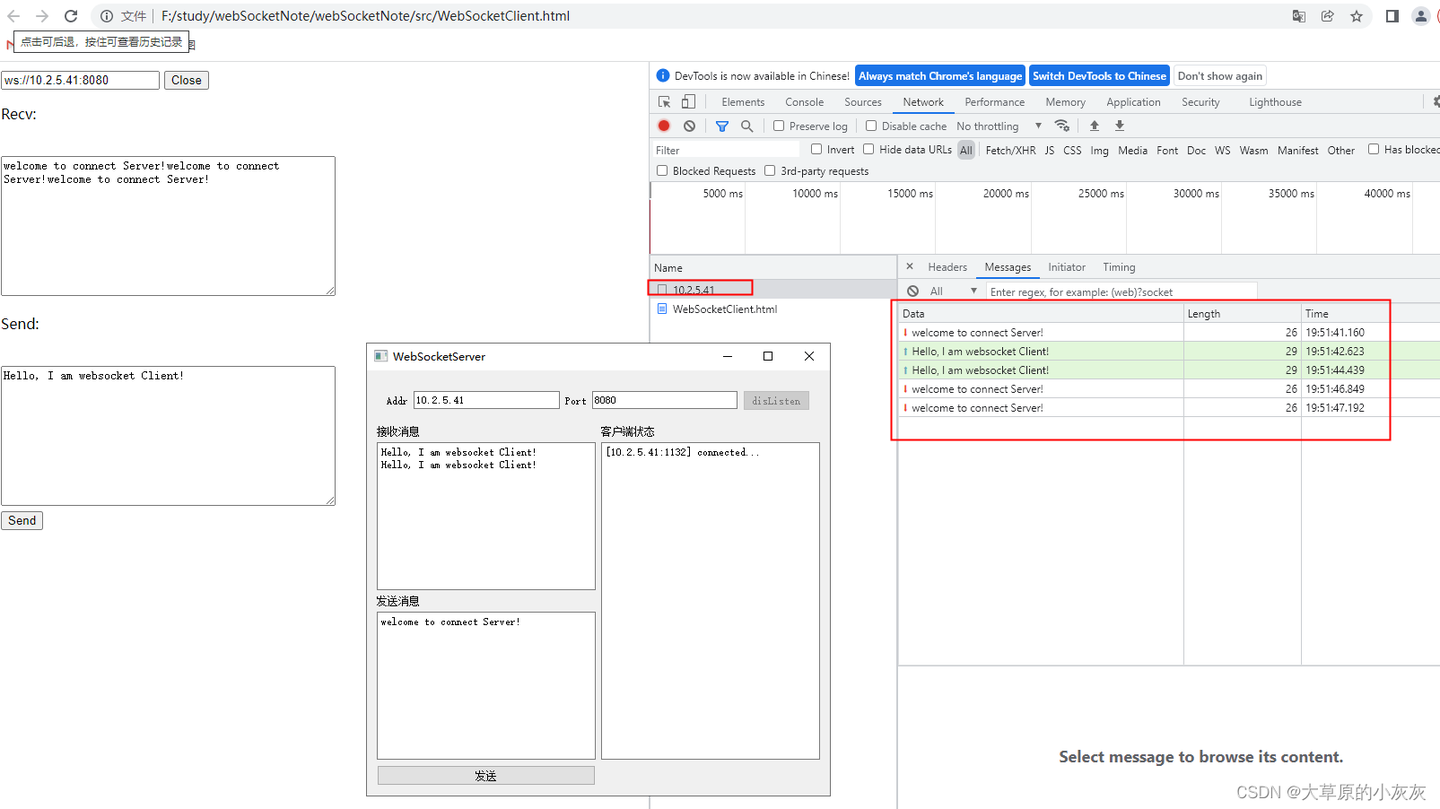This screenshot has width=1440, height=809.
Task: Open the No throttling dropdown
Action: [999, 126]
